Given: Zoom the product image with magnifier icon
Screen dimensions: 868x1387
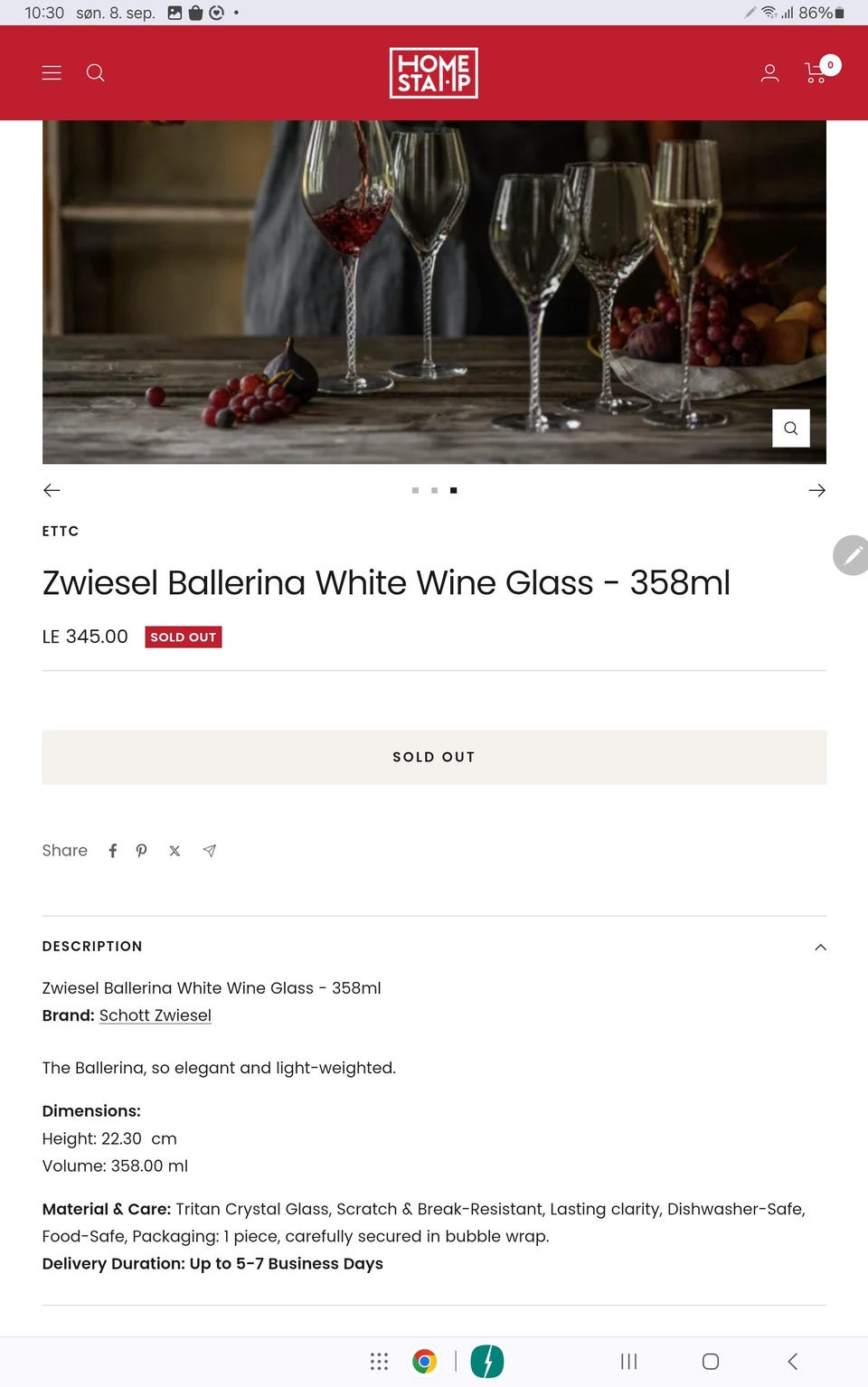Looking at the screenshot, I should click(x=790, y=428).
